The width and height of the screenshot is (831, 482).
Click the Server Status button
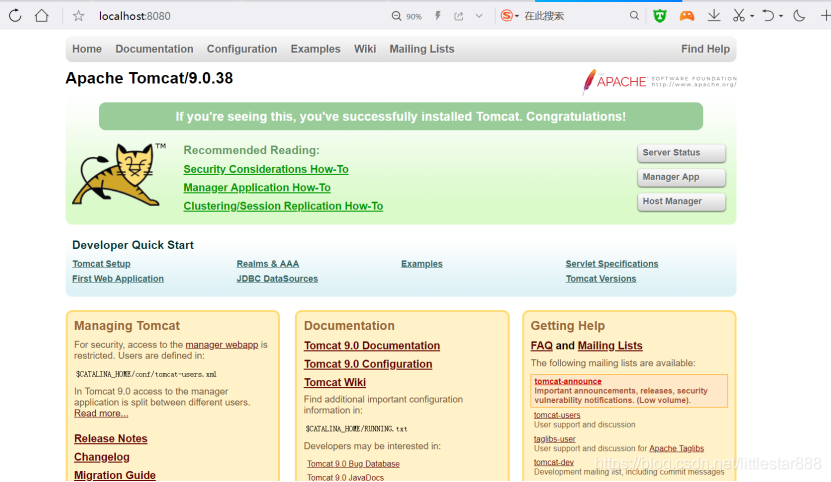point(682,153)
